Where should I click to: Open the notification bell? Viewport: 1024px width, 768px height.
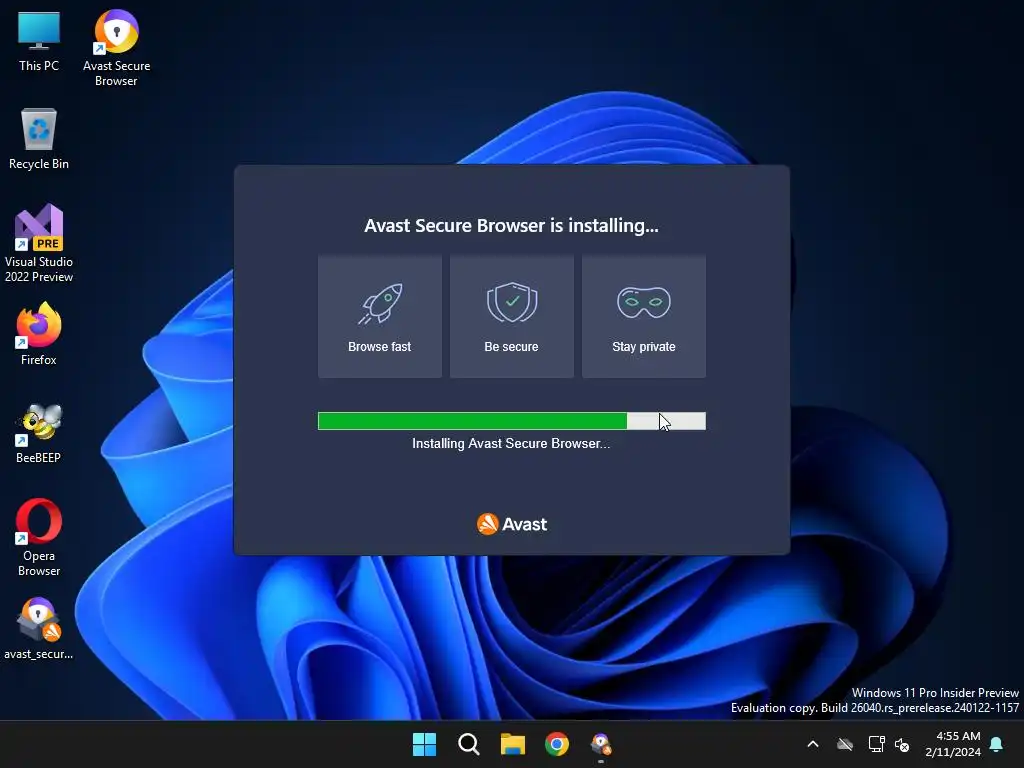pos(996,744)
